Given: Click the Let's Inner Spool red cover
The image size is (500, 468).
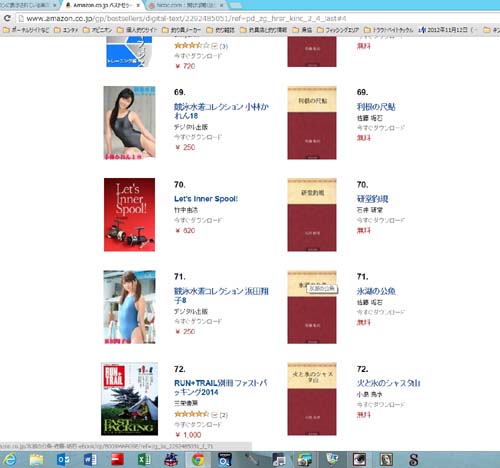Looking at the screenshot, I should click(x=129, y=215).
